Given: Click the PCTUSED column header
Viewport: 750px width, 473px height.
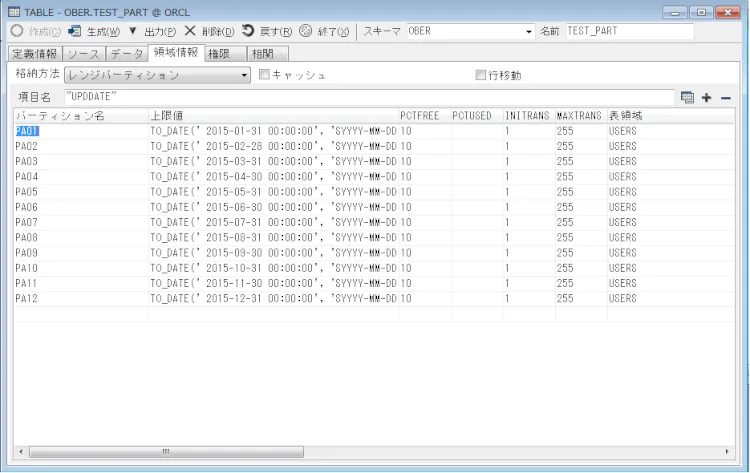Looking at the screenshot, I should tap(477, 116).
